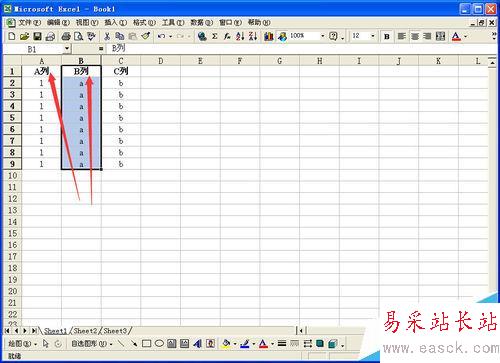Viewport: 500px width, 363px height.
Task: Open the font color dropdown arrow
Action: 466,36
